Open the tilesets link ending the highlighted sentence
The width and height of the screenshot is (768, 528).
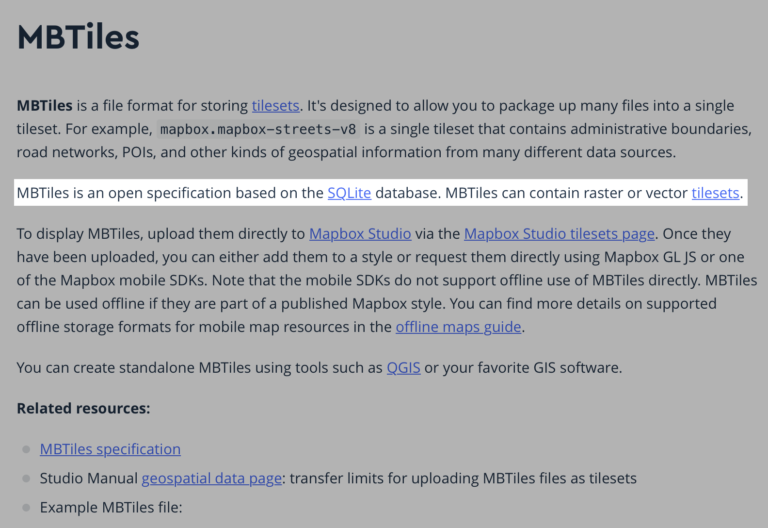click(716, 192)
